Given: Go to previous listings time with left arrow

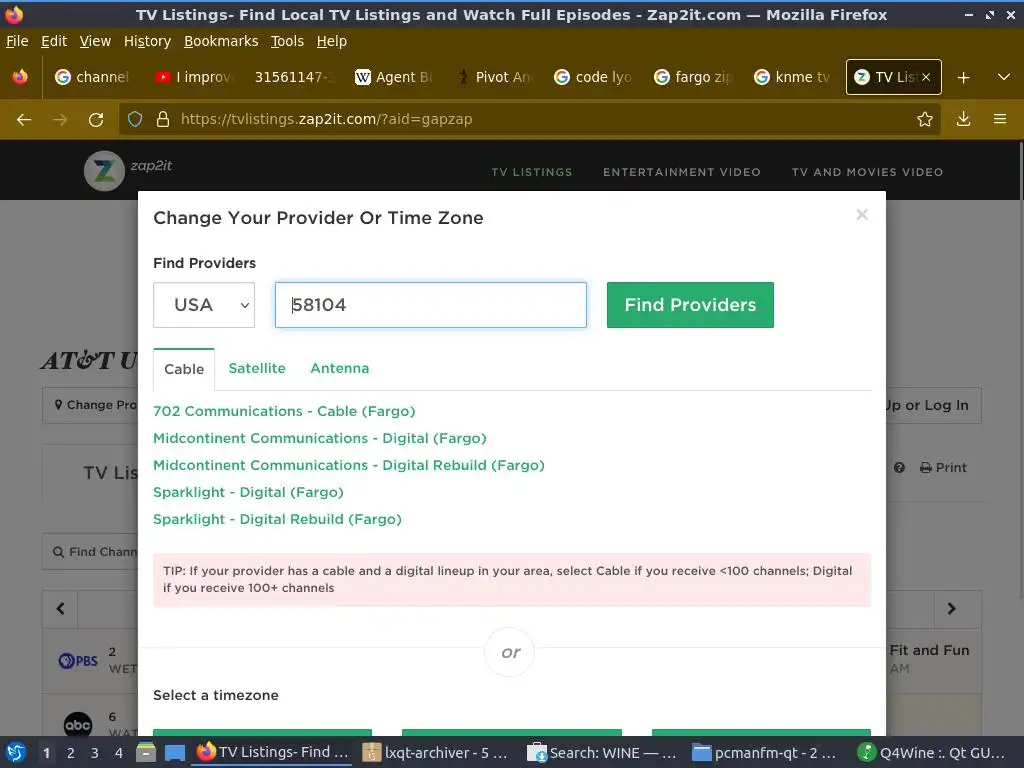Looking at the screenshot, I should (x=61, y=609).
